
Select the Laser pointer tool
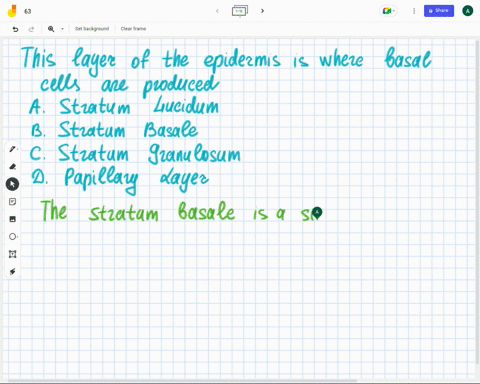point(12,271)
